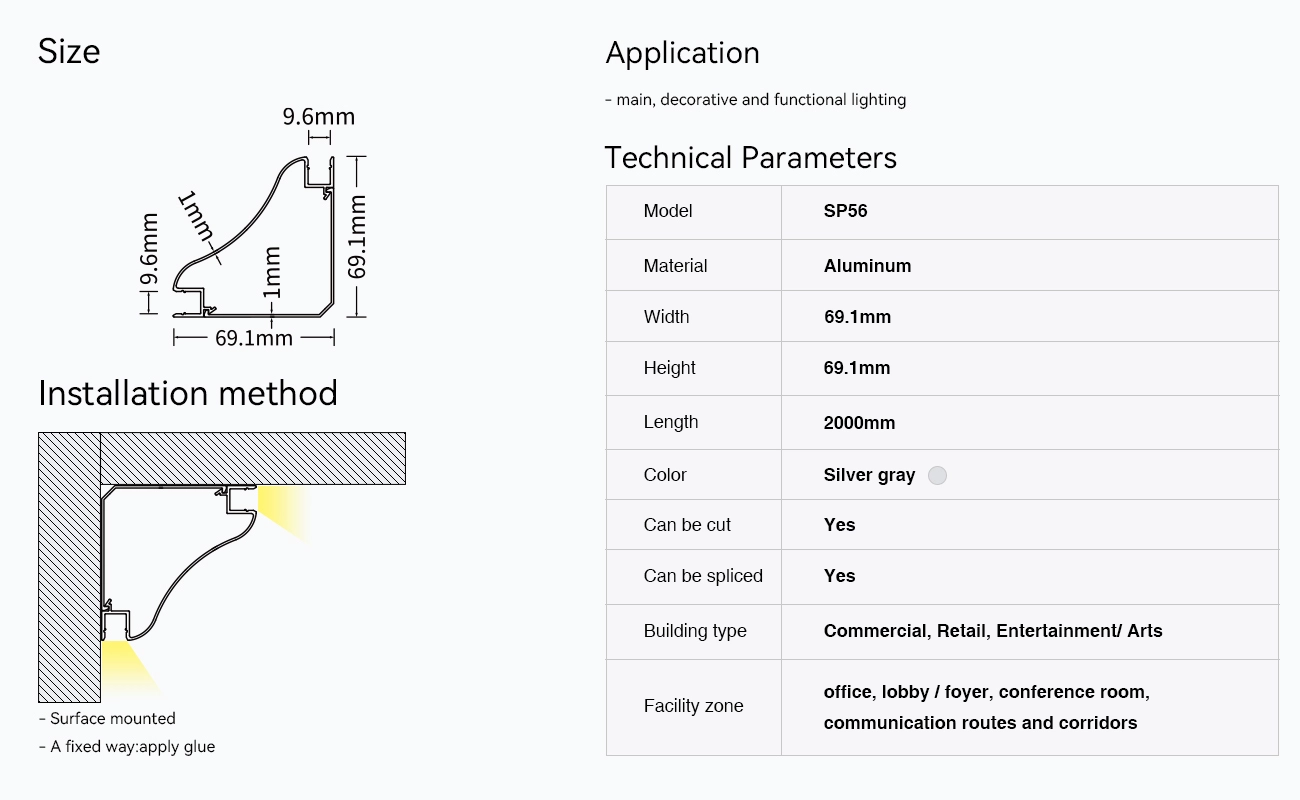Click the silver gray color swatch circle
The width and height of the screenshot is (1300, 800).
point(937,475)
